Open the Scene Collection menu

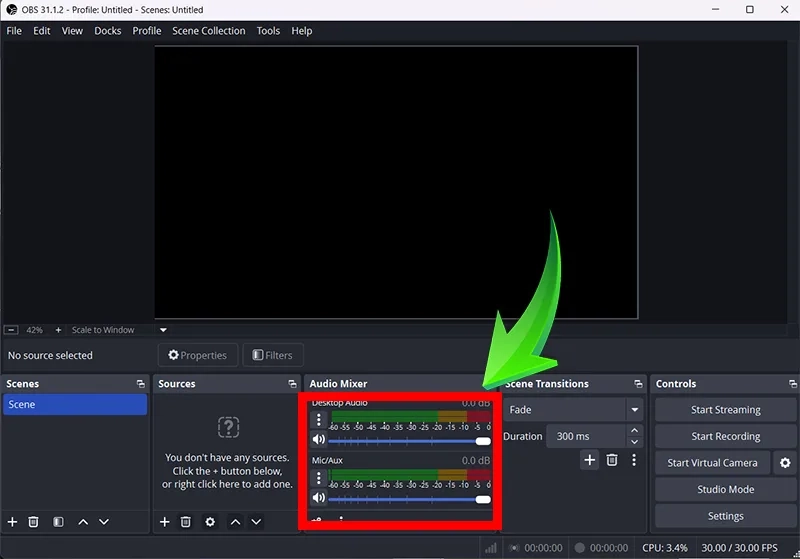[x=208, y=31]
